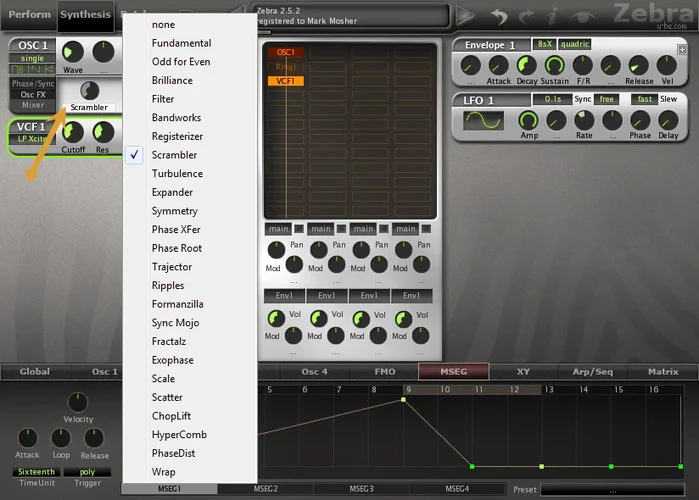Image resolution: width=699 pixels, height=500 pixels.
Task: Open the info 'i' icon
Action: (x=553, y=16)
